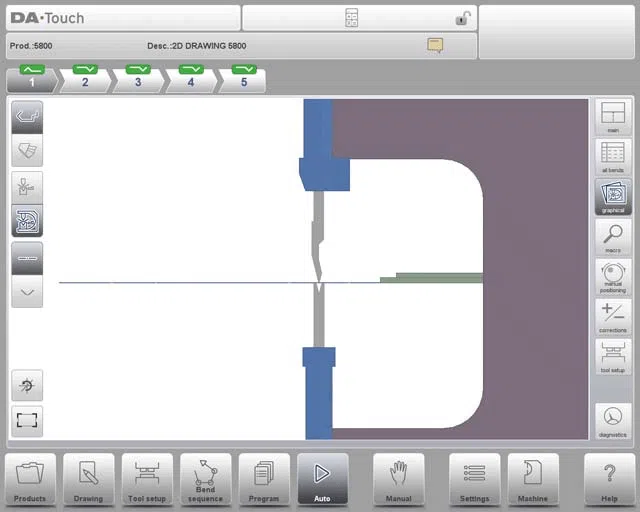Select bend step 2
Image resolution: width=640 pixels, height=512 pixels.
point(85,79)
